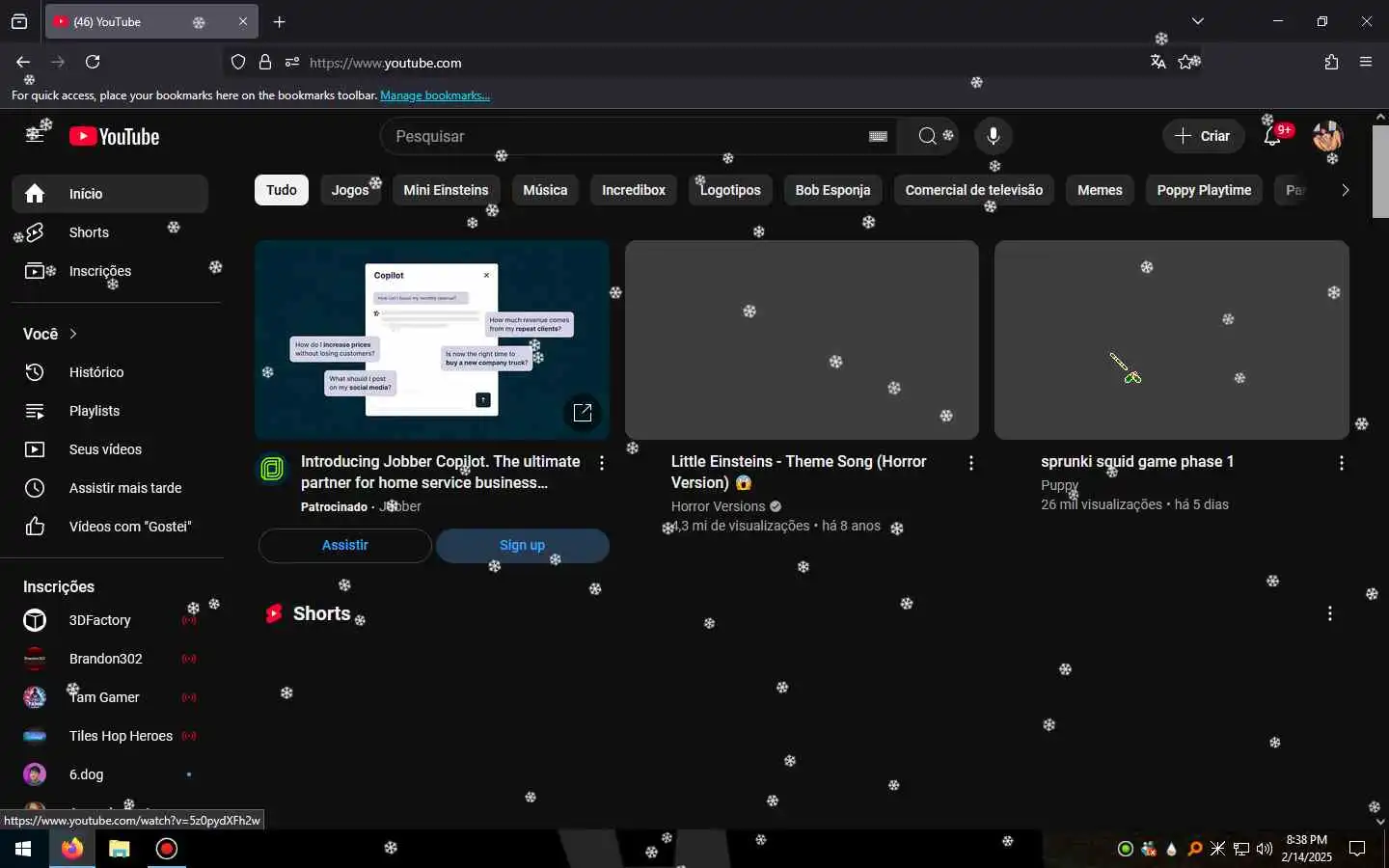Click the Firefox URL address bar
The height and width of the screenshot is (868, 1389).
(x=714, y=63)
